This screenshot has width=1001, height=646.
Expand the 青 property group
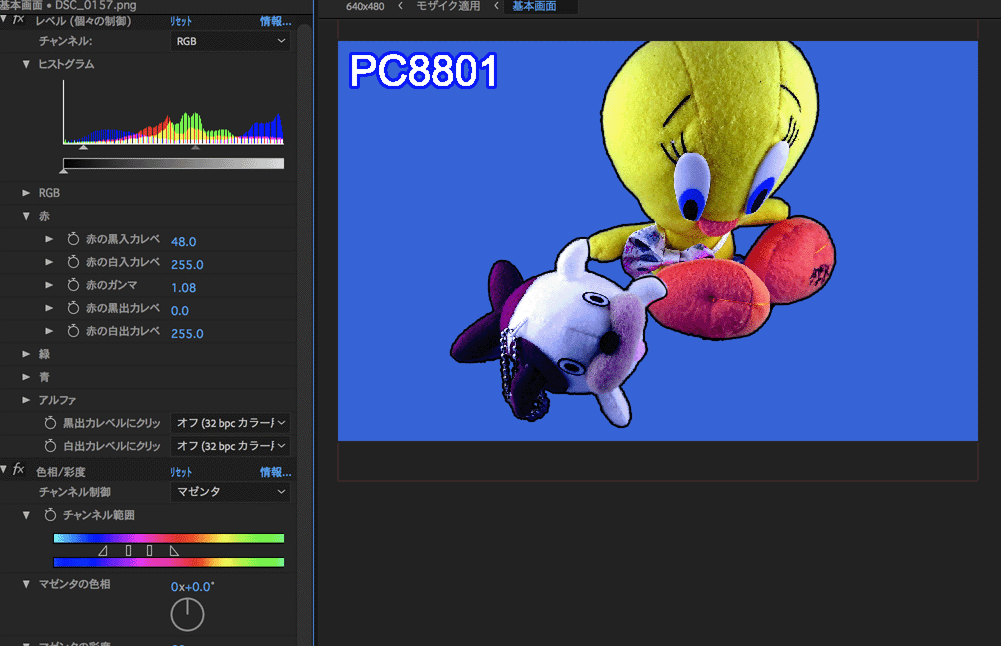26,377
